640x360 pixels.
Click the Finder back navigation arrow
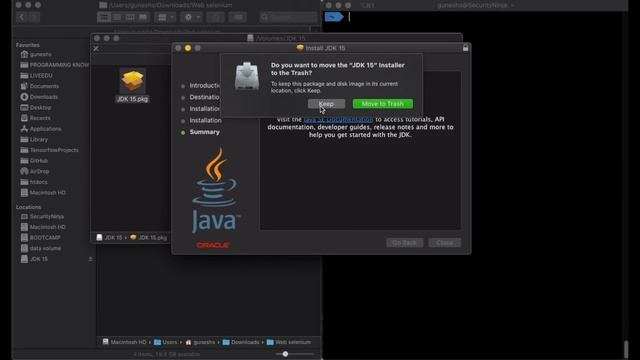[22, 17]
